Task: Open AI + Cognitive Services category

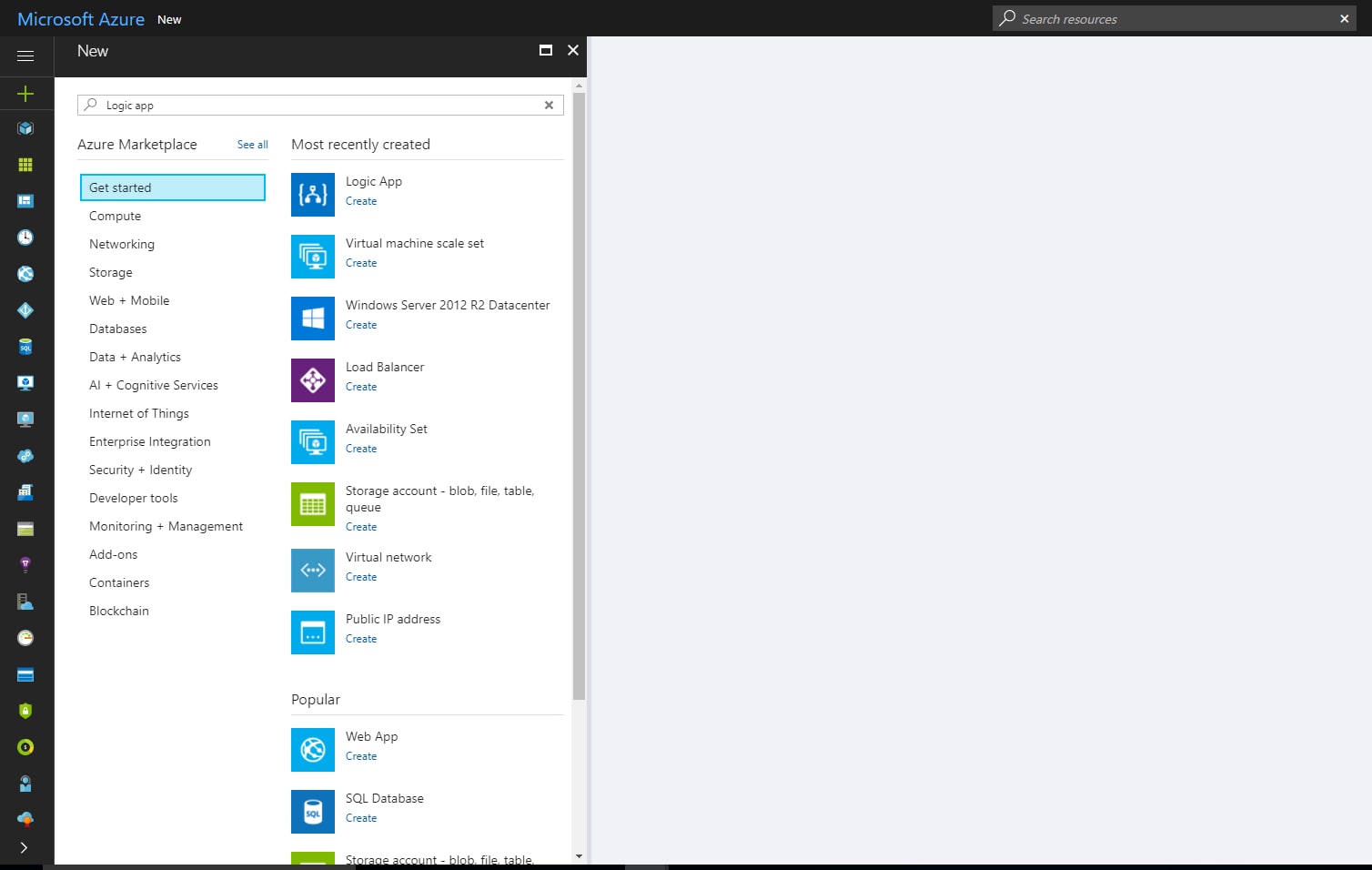Action: 154,385
